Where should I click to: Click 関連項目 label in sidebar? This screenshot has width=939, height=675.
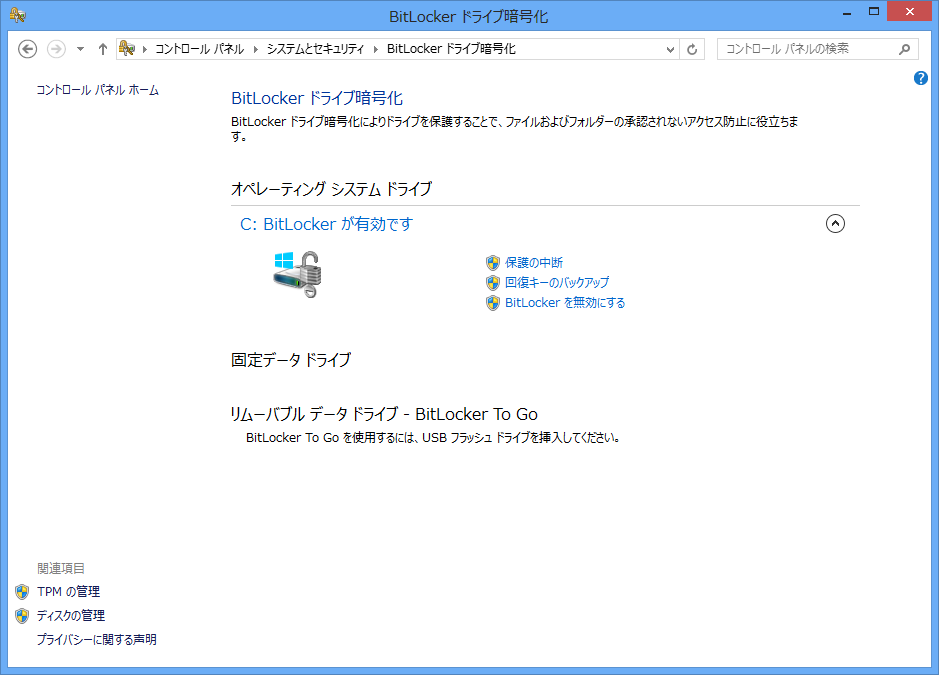click(x=61, y=568)
